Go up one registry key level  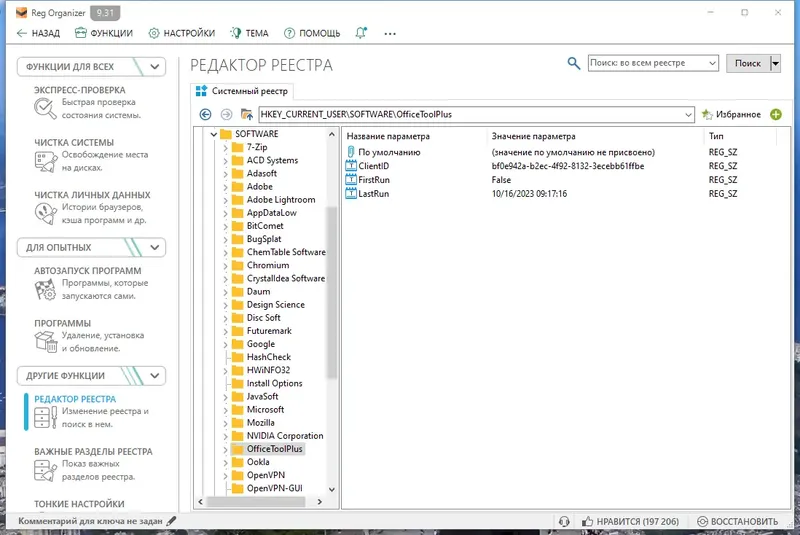247,114
